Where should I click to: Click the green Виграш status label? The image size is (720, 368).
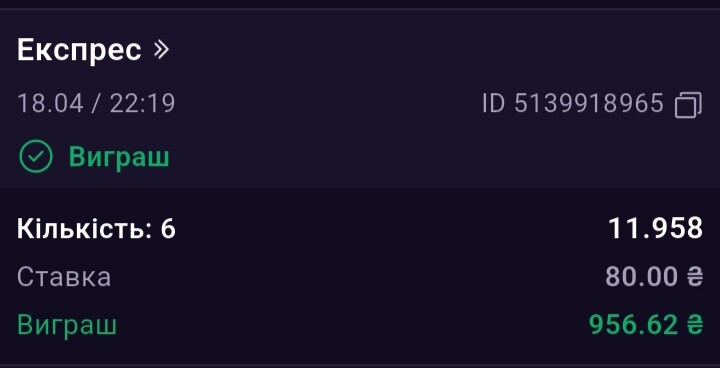pos(119,157)
